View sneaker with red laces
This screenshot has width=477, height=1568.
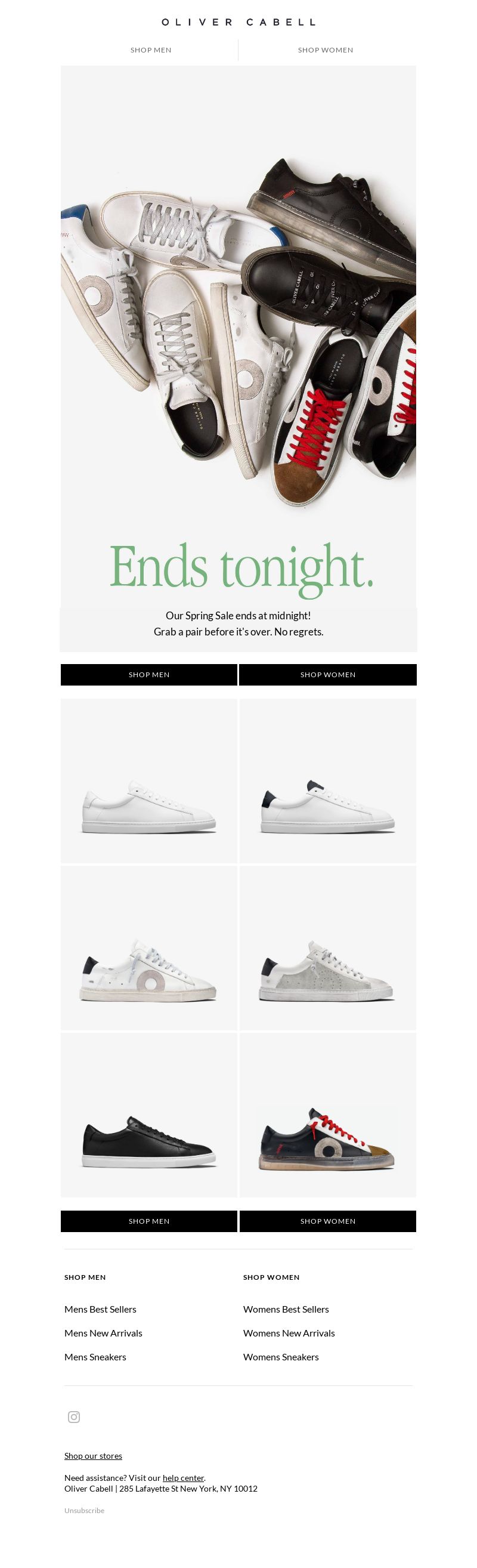pyautogui.click(x=328, y=1115)
